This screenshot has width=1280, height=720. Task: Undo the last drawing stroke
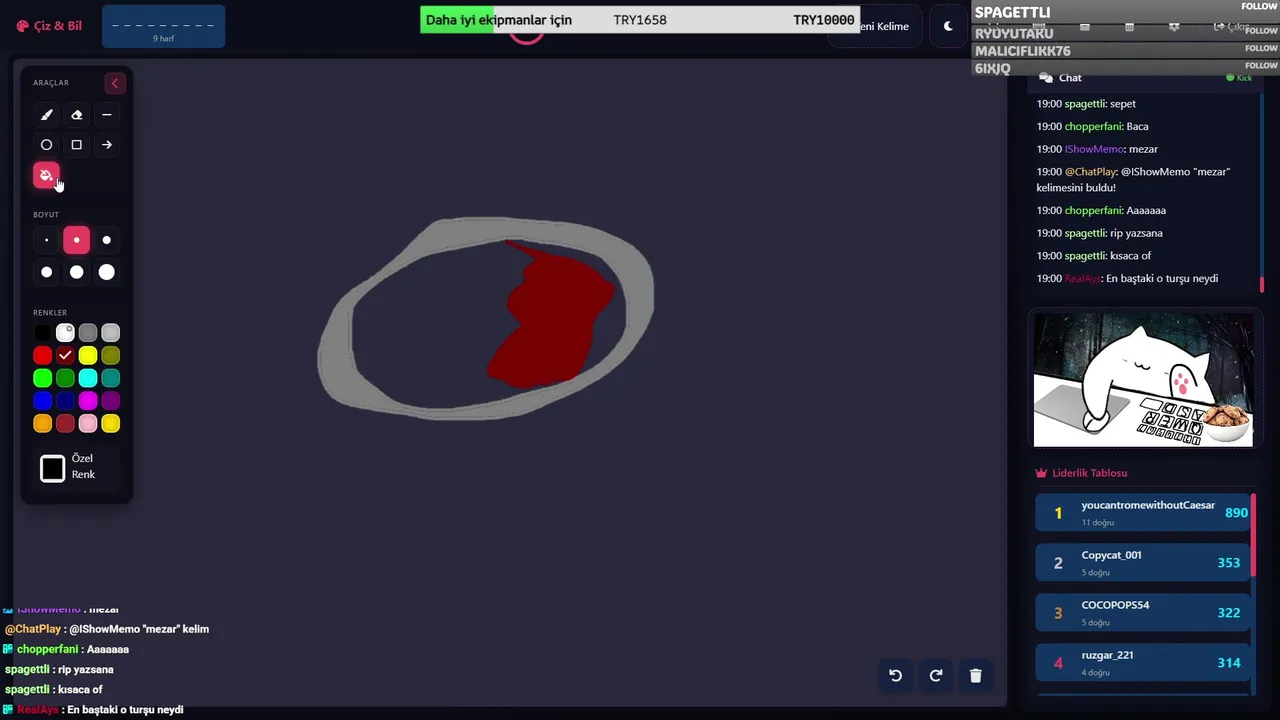896,676
